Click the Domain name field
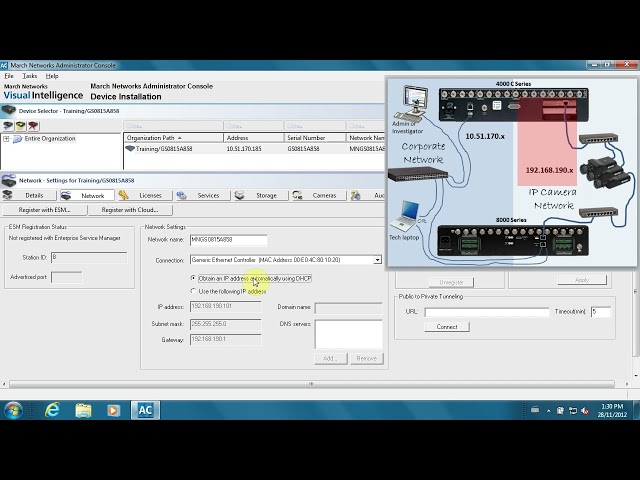The image size is (640, 480). (x=349, y=308)
